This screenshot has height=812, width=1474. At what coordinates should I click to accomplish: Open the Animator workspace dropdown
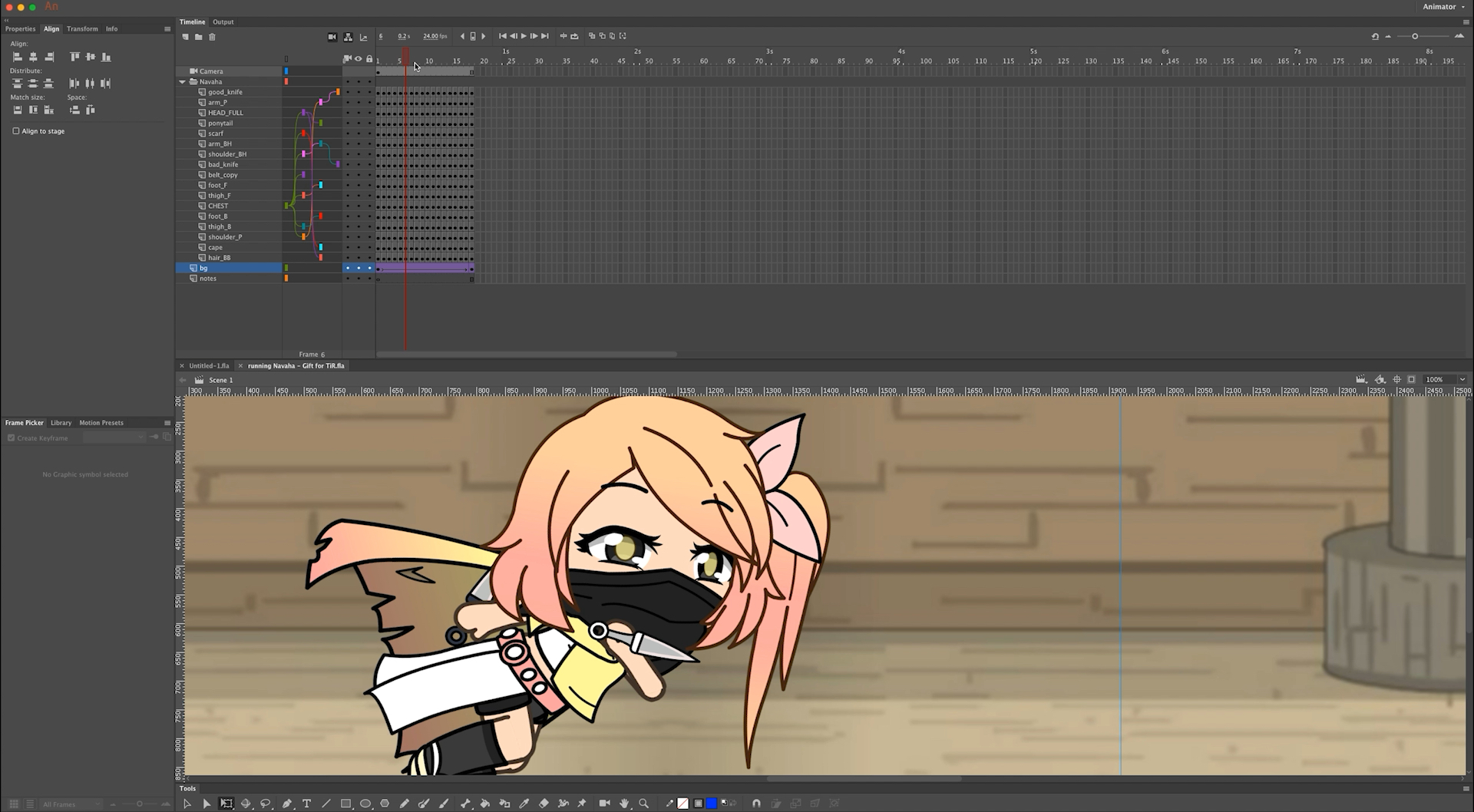point(1443,7)
